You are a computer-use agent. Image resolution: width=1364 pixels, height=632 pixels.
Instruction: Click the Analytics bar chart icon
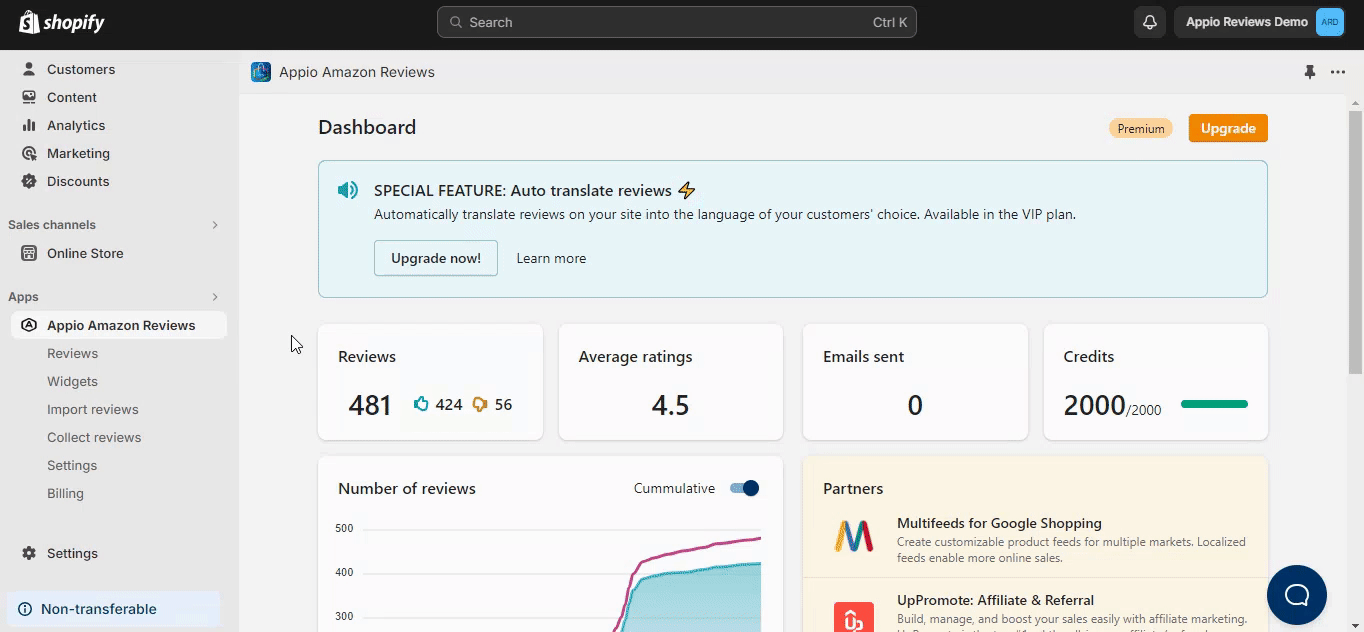pyautogui.click(x=29, y=125)
